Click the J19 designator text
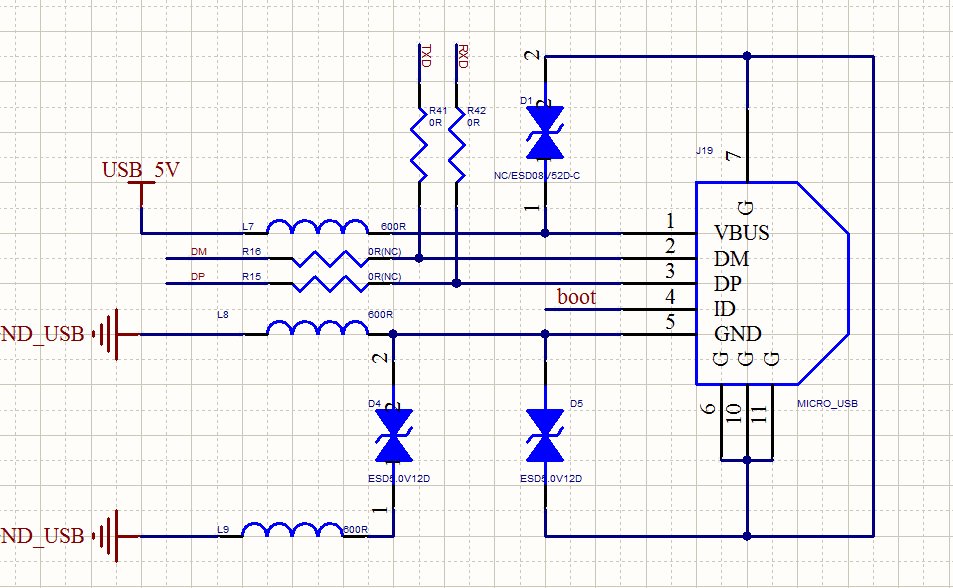 (x=704, y=150)
